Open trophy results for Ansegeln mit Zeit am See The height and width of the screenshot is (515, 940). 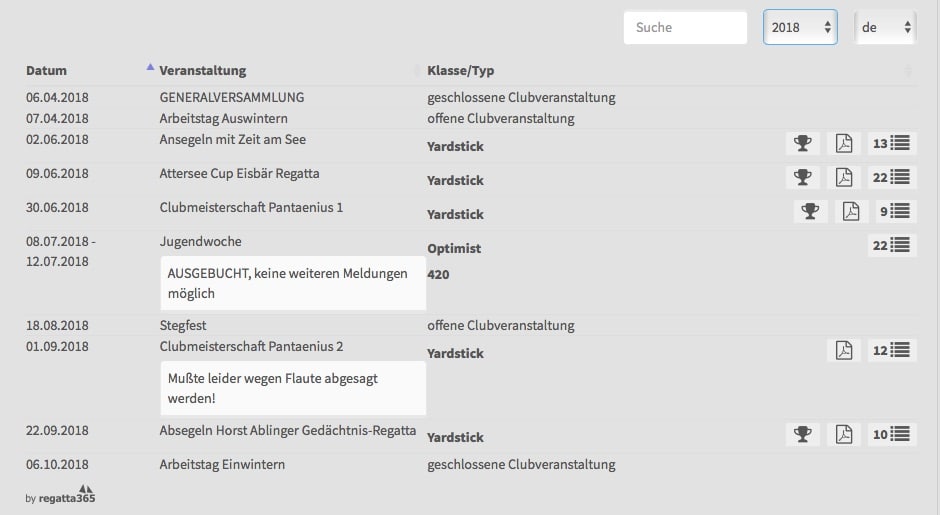click(x=801, y=144)
